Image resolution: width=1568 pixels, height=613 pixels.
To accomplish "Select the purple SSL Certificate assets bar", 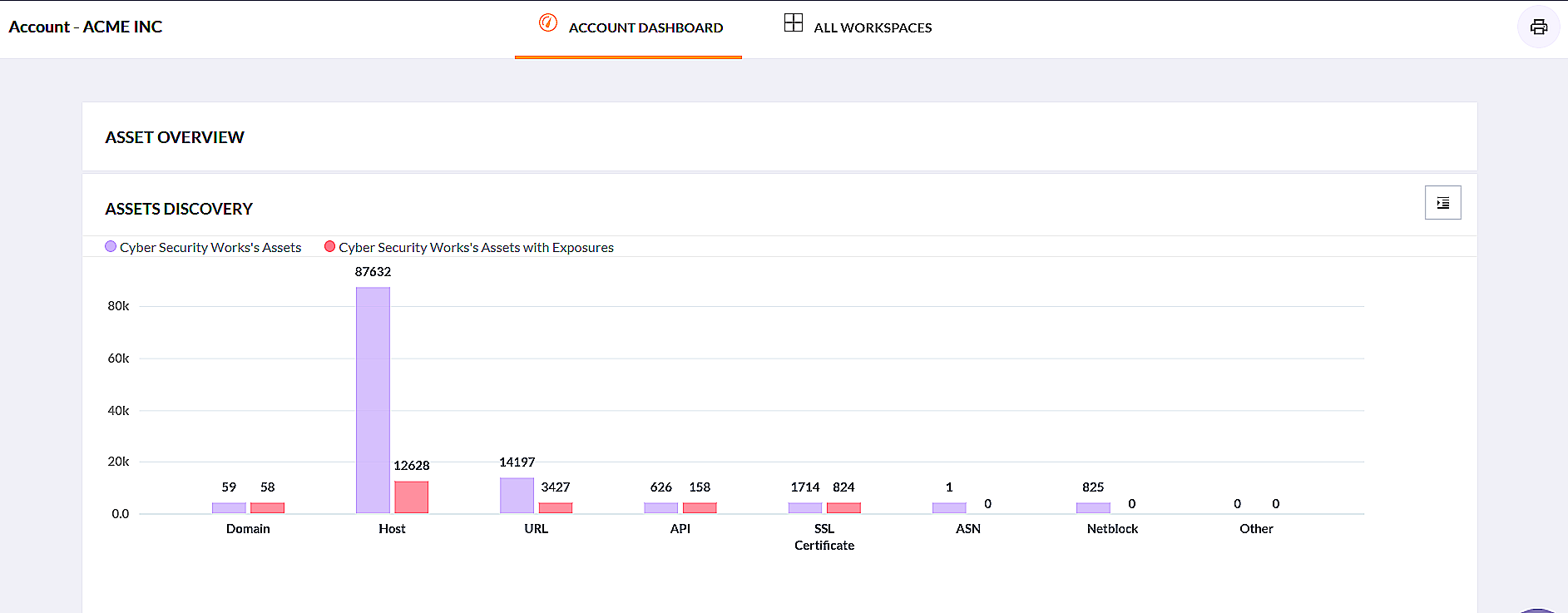I will [x=805, y=508].
